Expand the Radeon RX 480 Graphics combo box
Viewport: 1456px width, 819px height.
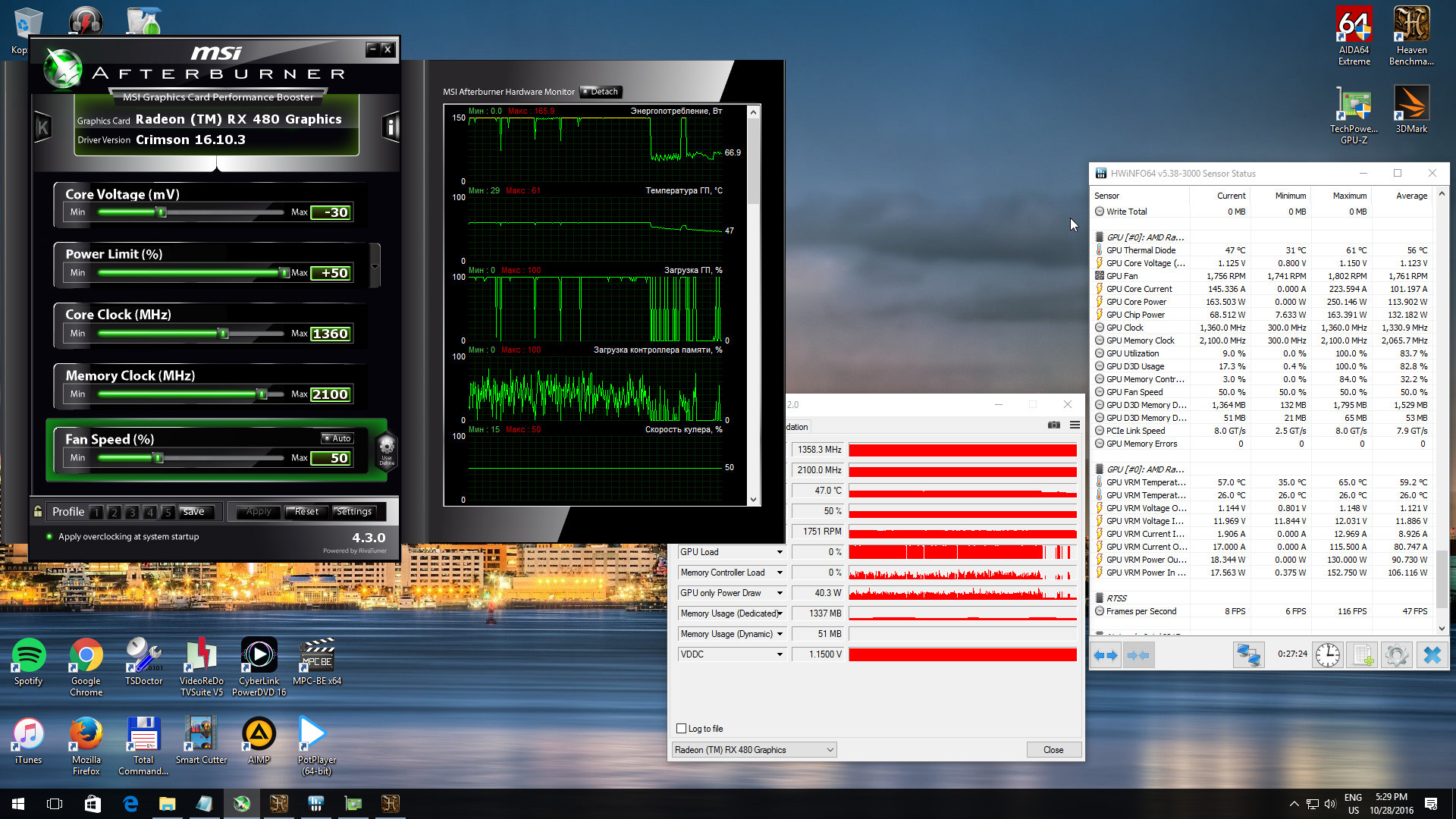(x=830, y=750)
